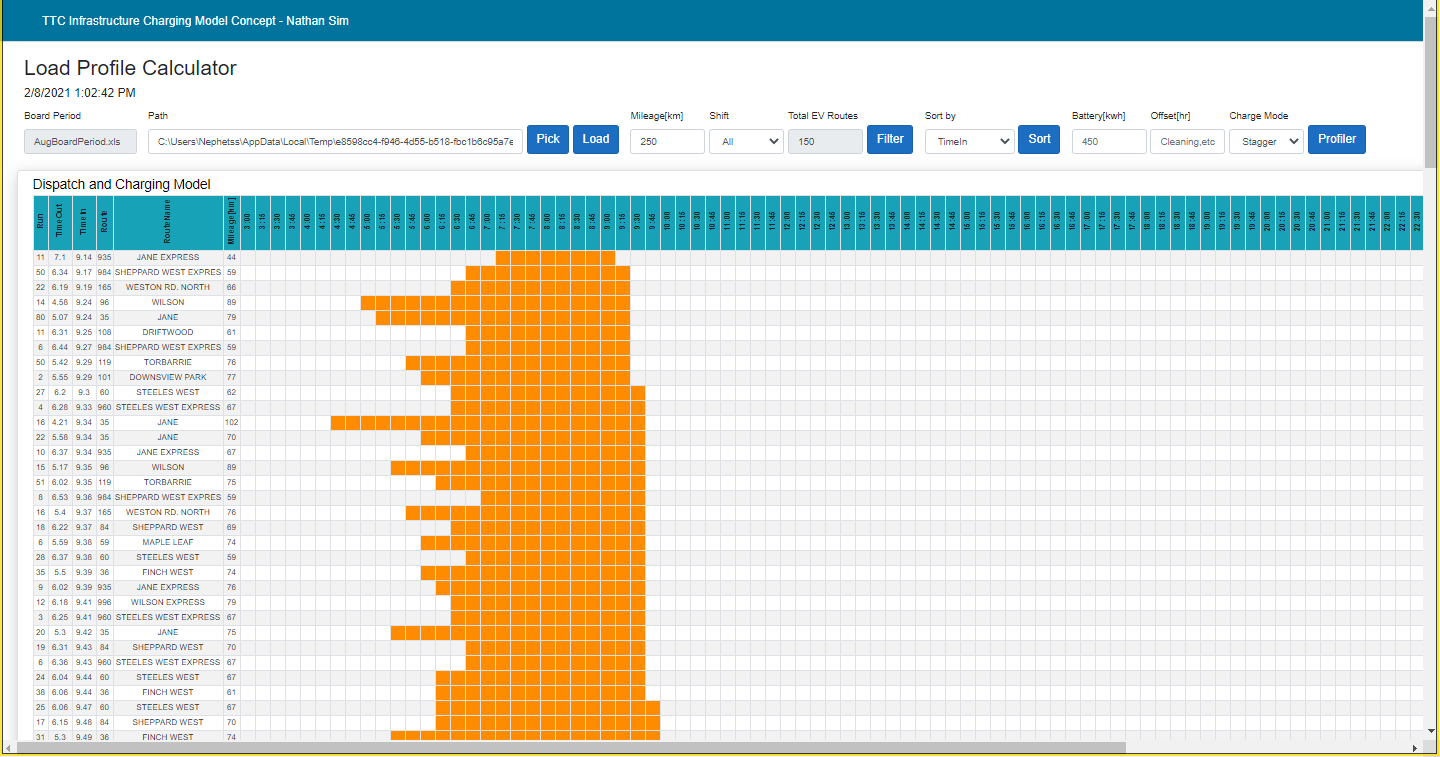Click the horizontal scrollbar right arrow

(x=1414, y=748)
